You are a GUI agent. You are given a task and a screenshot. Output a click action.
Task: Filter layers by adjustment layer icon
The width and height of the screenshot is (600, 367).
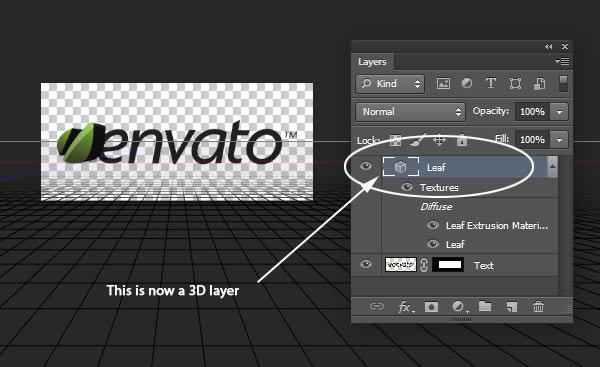466,83
